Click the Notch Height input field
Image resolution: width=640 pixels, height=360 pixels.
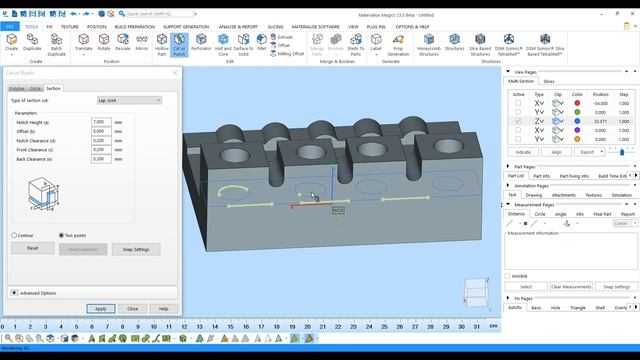pyautogui.click(x=101, y=122)
